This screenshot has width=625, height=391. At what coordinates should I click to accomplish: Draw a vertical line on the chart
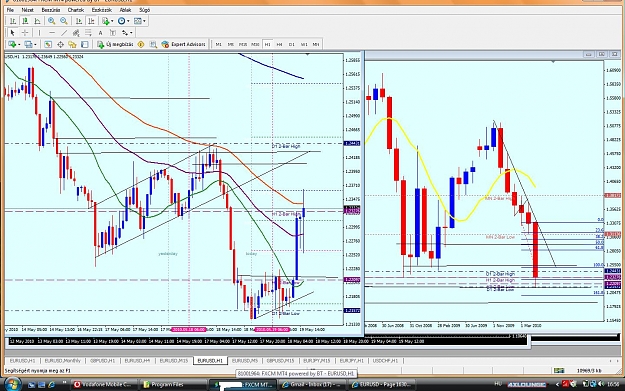(x=39, y=33)
